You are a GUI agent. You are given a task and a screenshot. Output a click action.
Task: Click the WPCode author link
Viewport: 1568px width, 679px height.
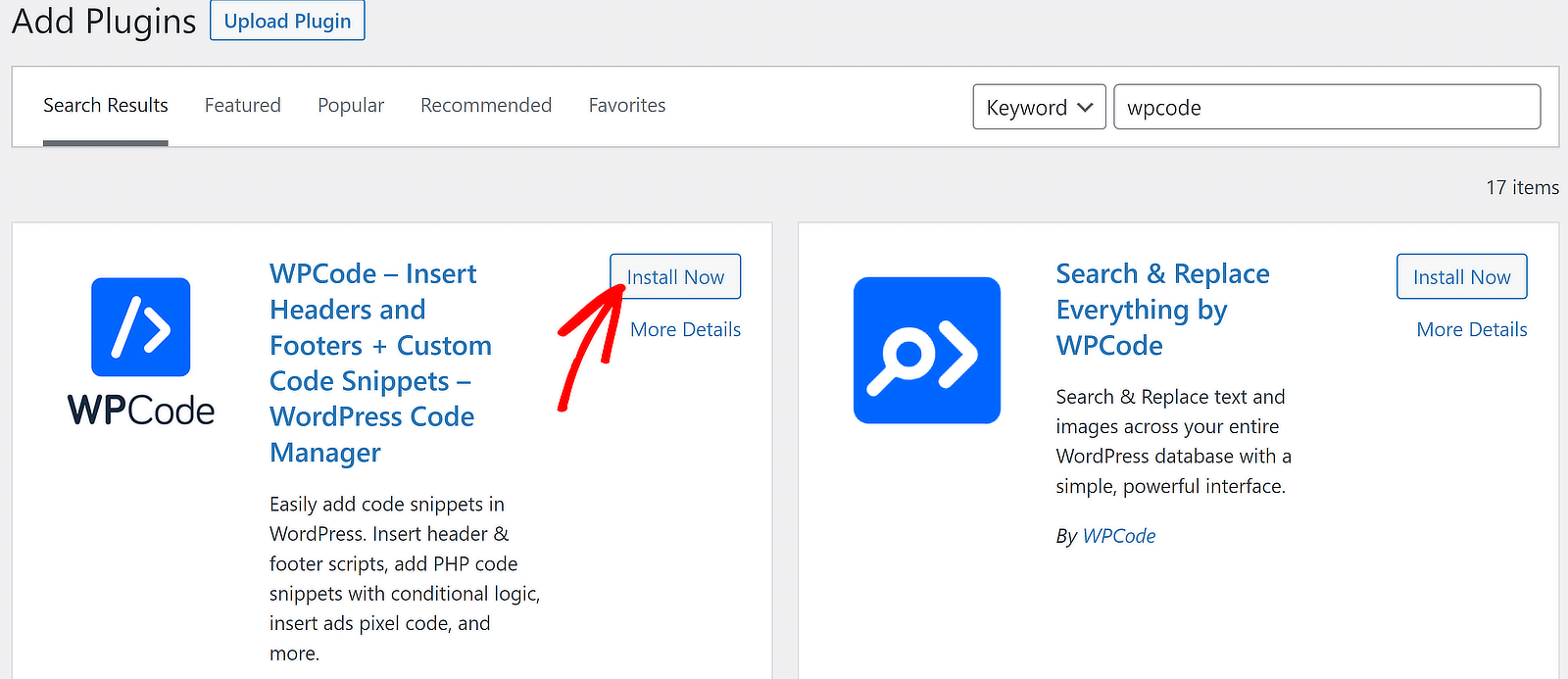[1119, 536]
